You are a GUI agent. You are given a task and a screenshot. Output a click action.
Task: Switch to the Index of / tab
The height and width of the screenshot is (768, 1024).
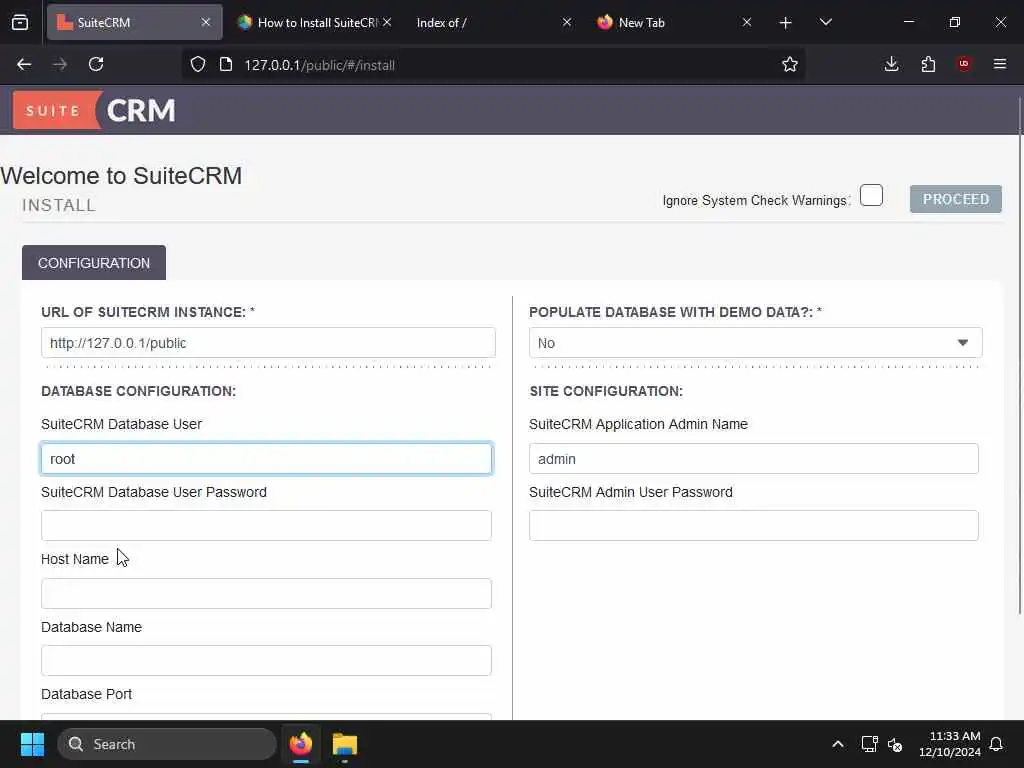490,22
